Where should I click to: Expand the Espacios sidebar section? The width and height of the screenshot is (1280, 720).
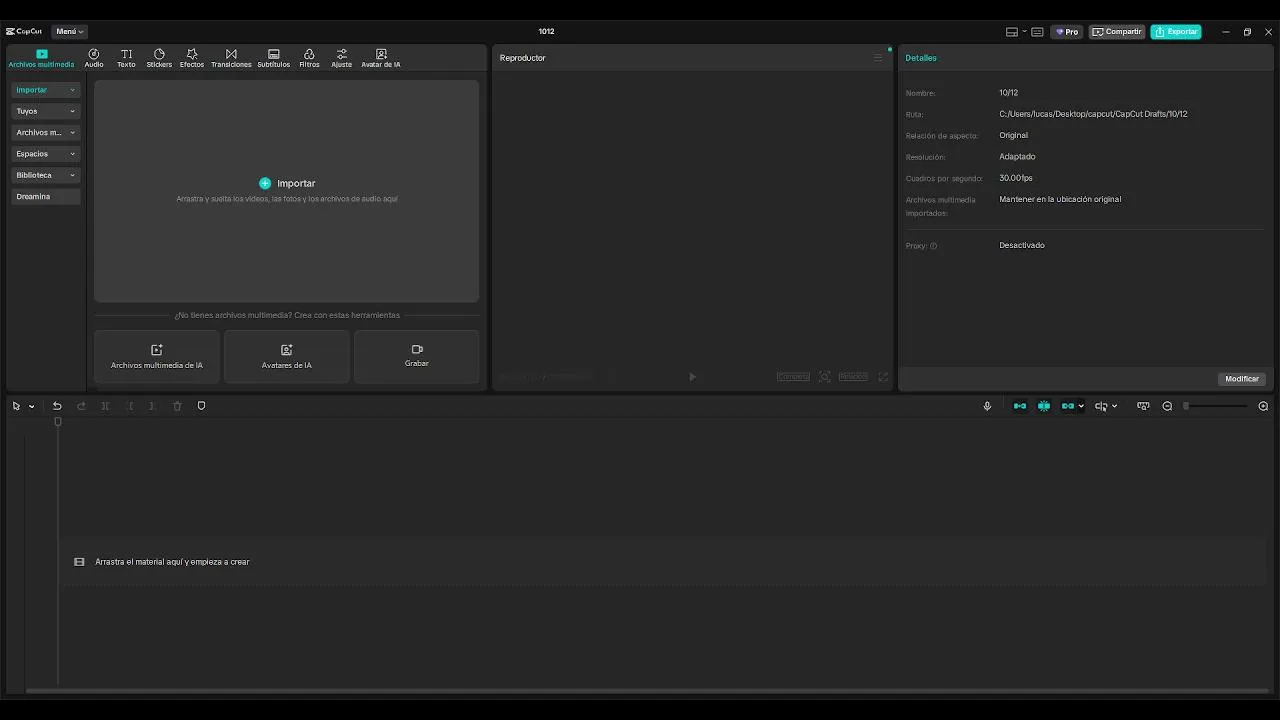pyautogui.click(x=46, y=154)
